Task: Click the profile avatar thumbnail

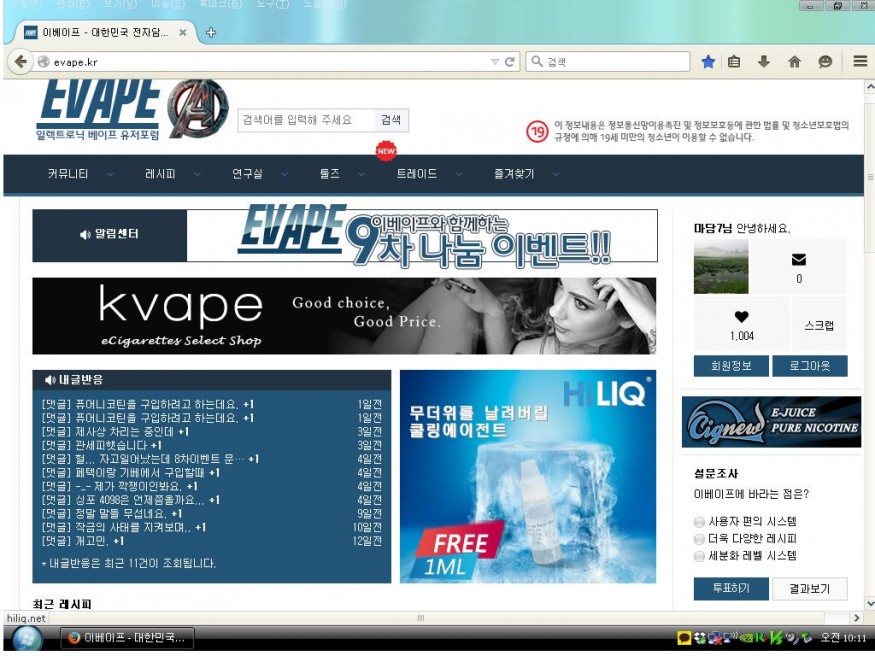Action: point(721,267)
